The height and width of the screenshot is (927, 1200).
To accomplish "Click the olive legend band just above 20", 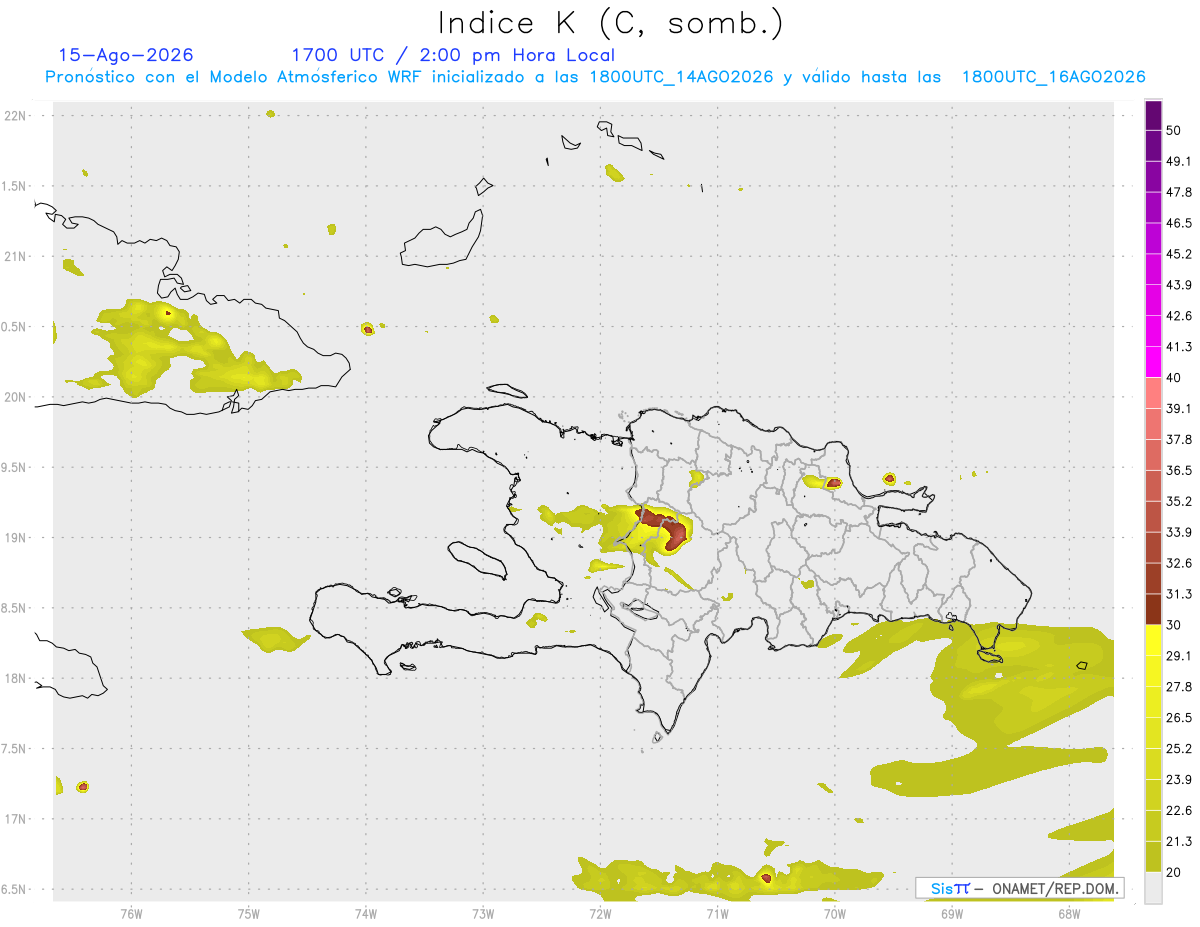I will tap(1154, 856).
